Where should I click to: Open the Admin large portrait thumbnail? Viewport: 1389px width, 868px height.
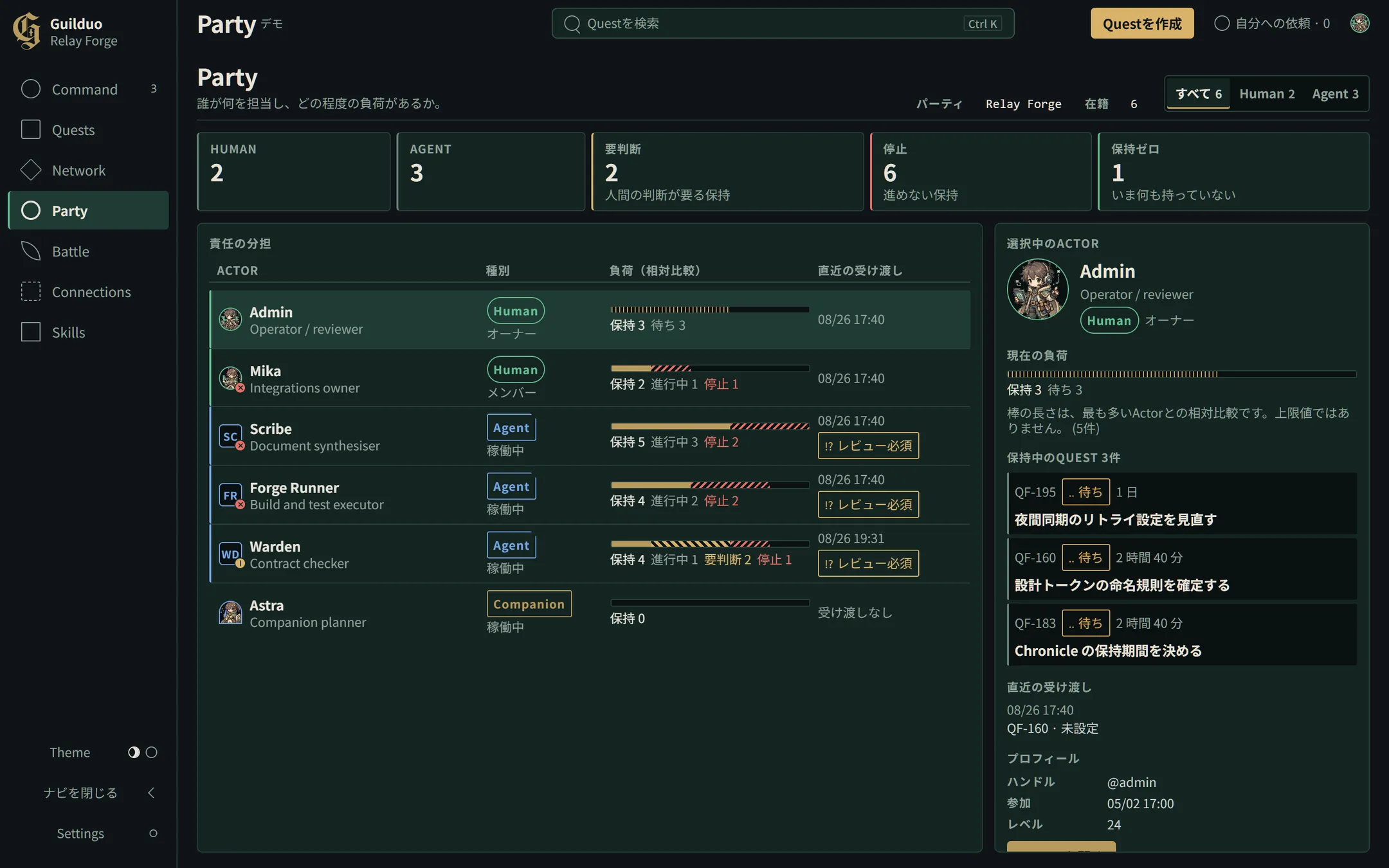(1038, 289)
